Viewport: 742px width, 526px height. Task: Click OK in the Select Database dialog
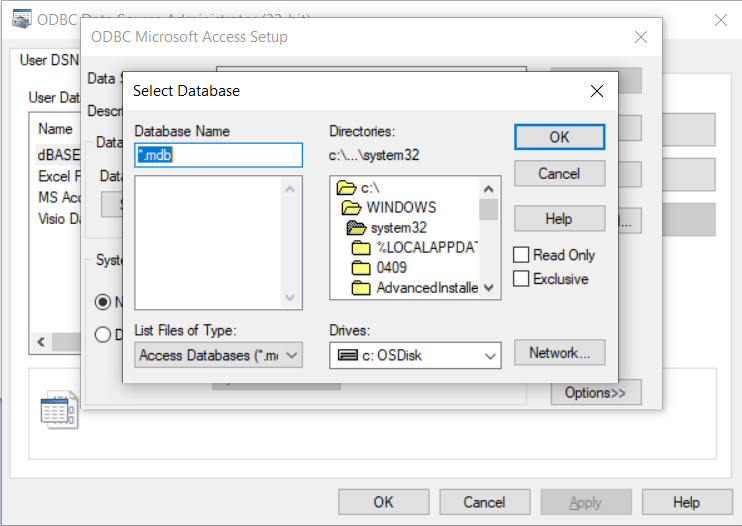coord(559,137)
